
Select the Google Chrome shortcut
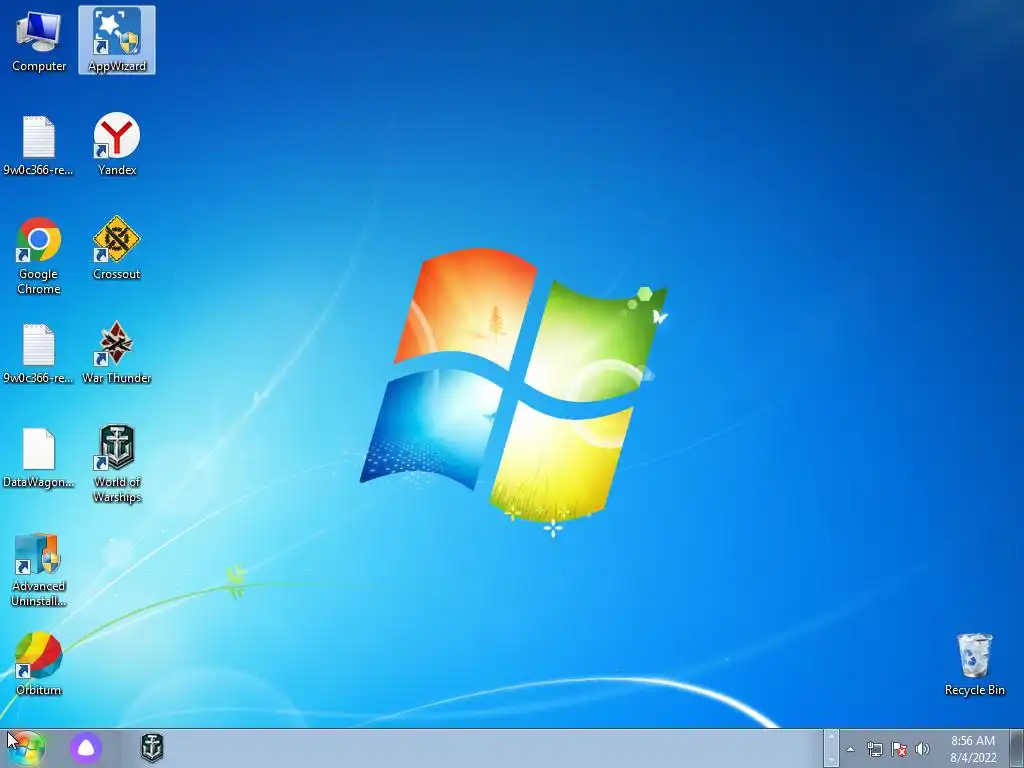pos(39,256)
